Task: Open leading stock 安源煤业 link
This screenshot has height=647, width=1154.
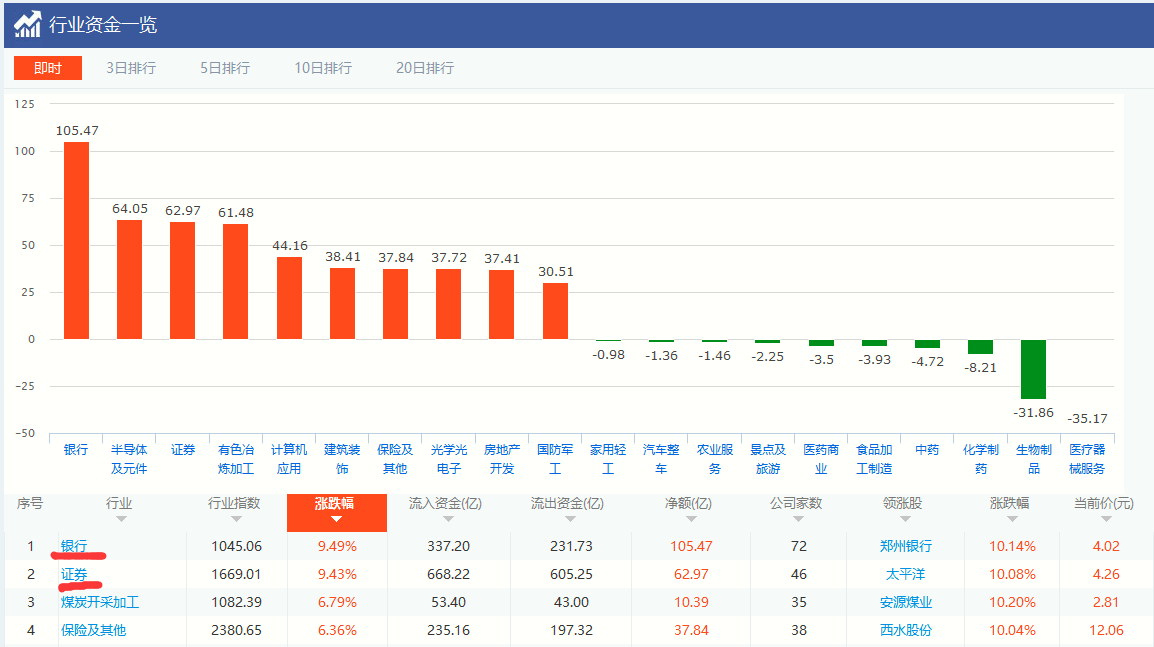Action: coord(905,602)
